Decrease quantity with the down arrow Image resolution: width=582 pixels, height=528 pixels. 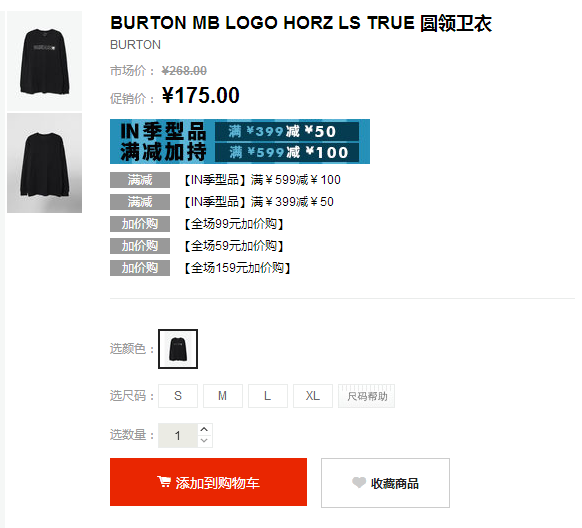tap(204, 441)
